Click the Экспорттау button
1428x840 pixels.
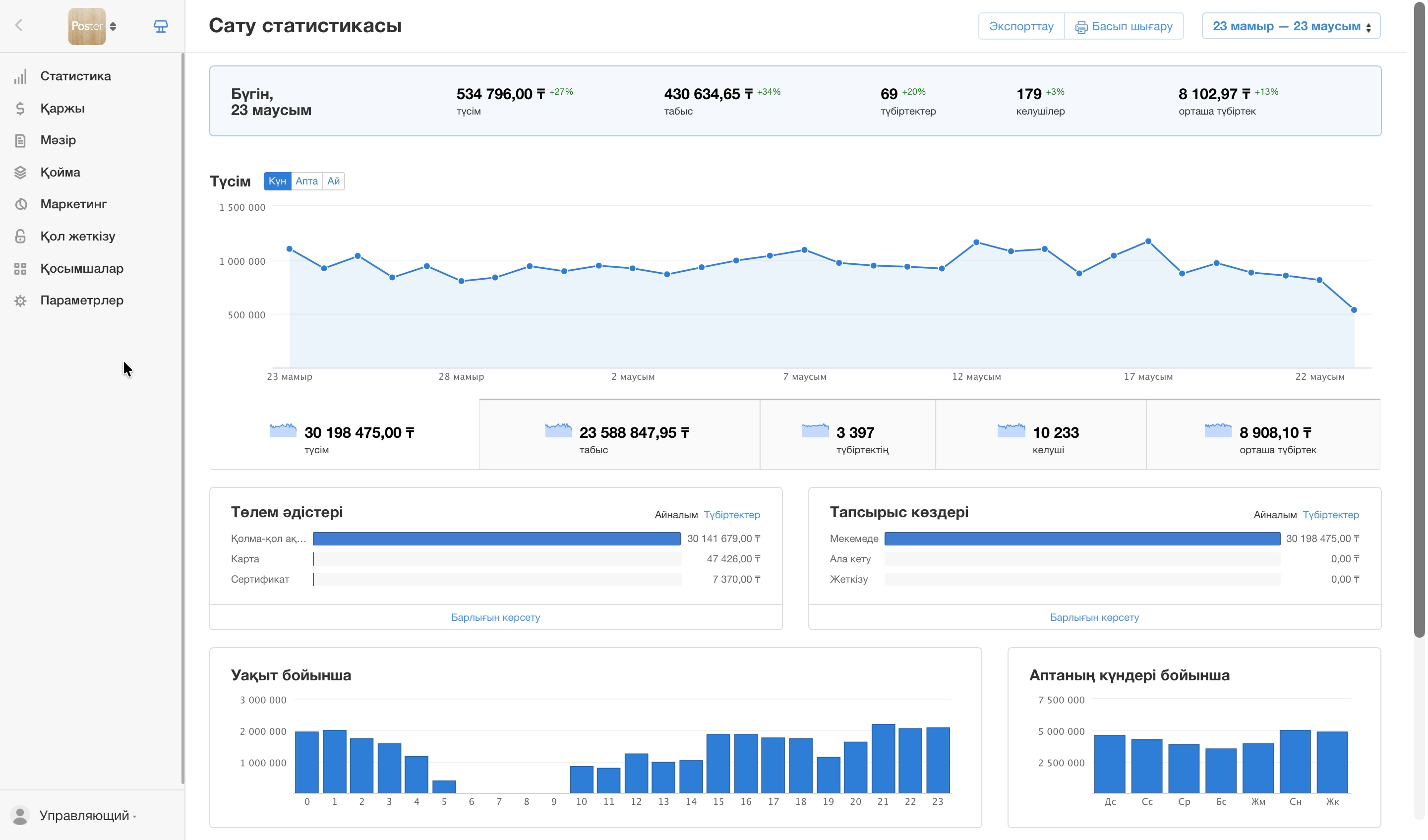pos(1021,26)
